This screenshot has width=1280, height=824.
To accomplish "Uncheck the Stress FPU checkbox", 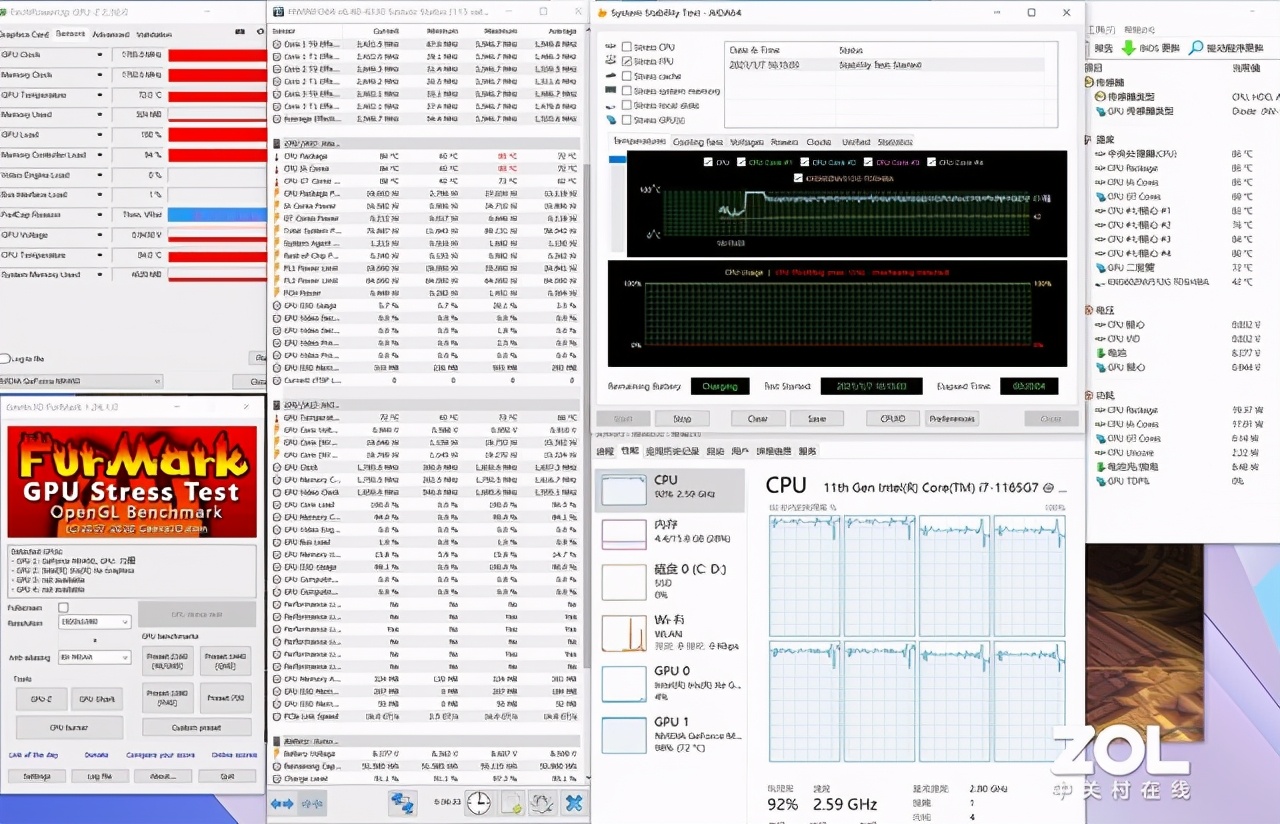I will coord(627,61).
